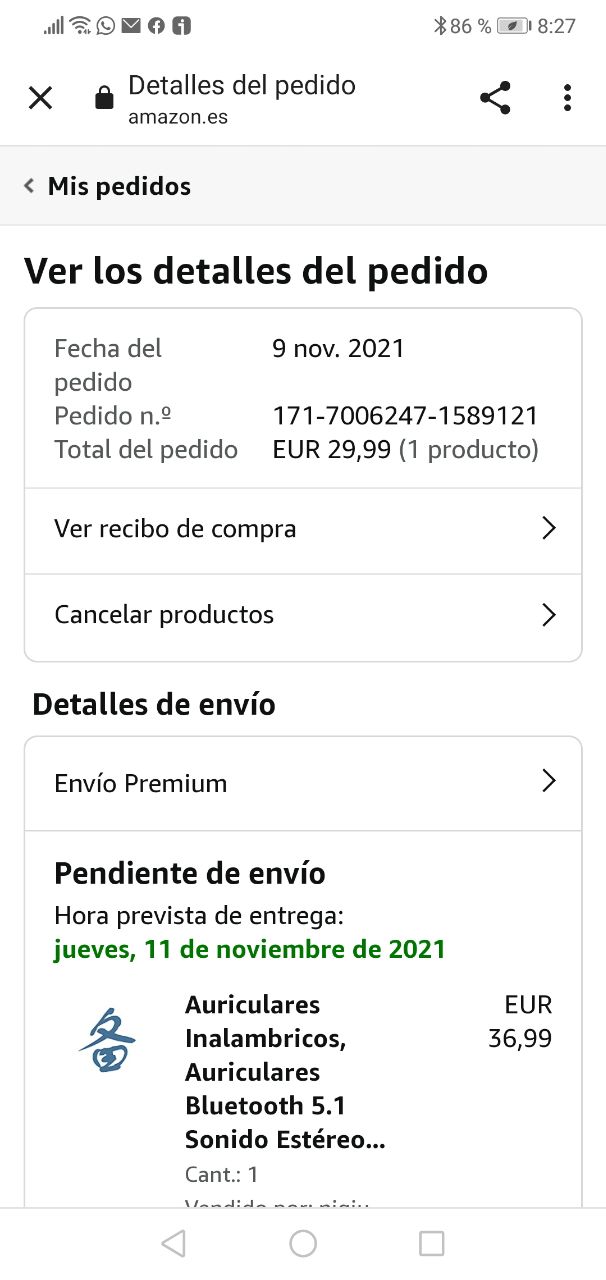The height and width of the screenshot is (1280, 606).
Task: Close the browser tab with X
Action: (40, 98)
